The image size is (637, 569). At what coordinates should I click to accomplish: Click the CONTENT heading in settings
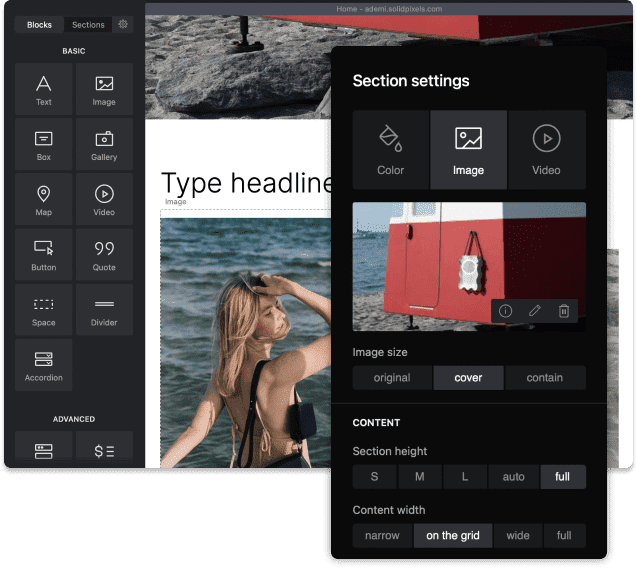(376, 423)
